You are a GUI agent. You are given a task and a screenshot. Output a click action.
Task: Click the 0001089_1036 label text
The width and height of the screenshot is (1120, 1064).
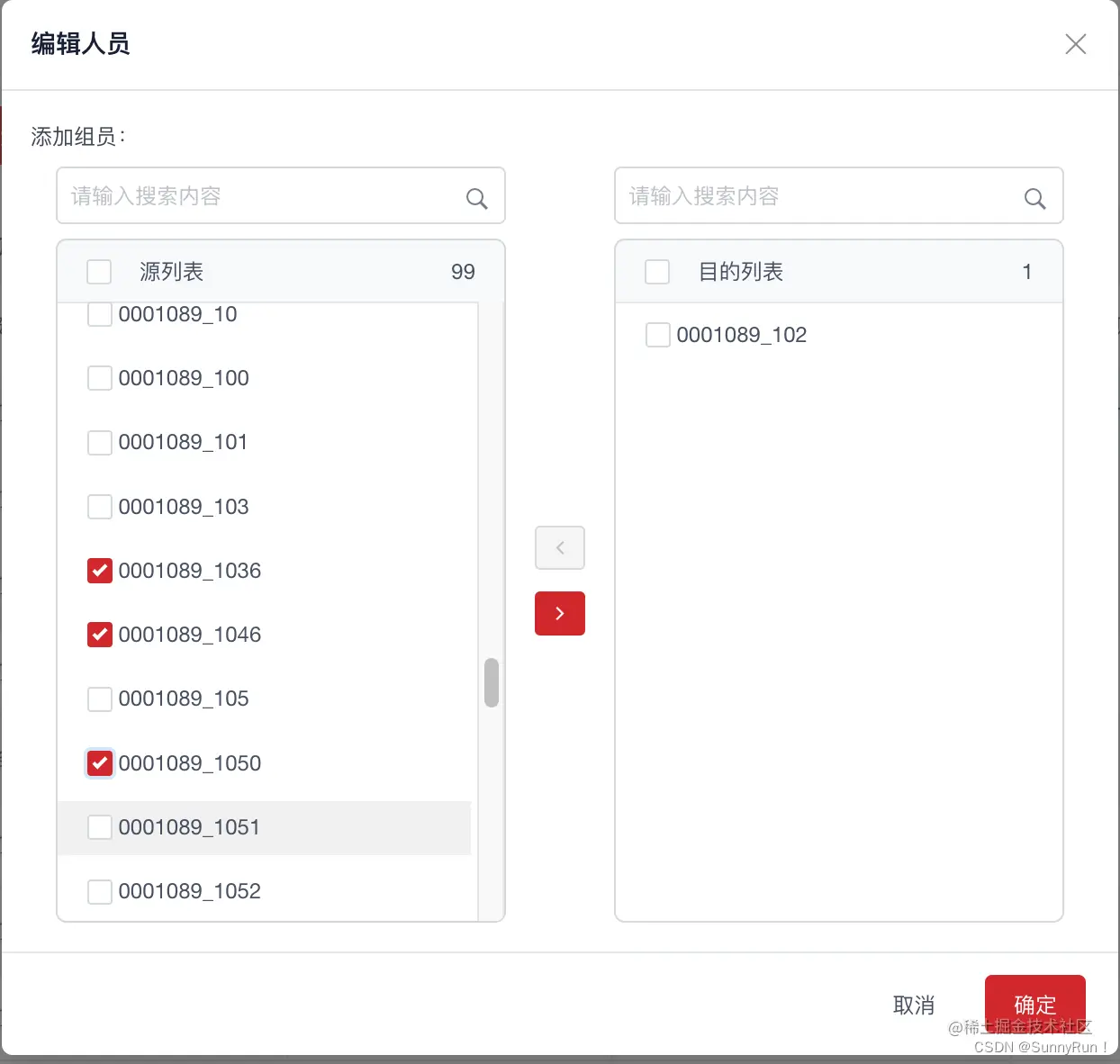pos(190,571)
